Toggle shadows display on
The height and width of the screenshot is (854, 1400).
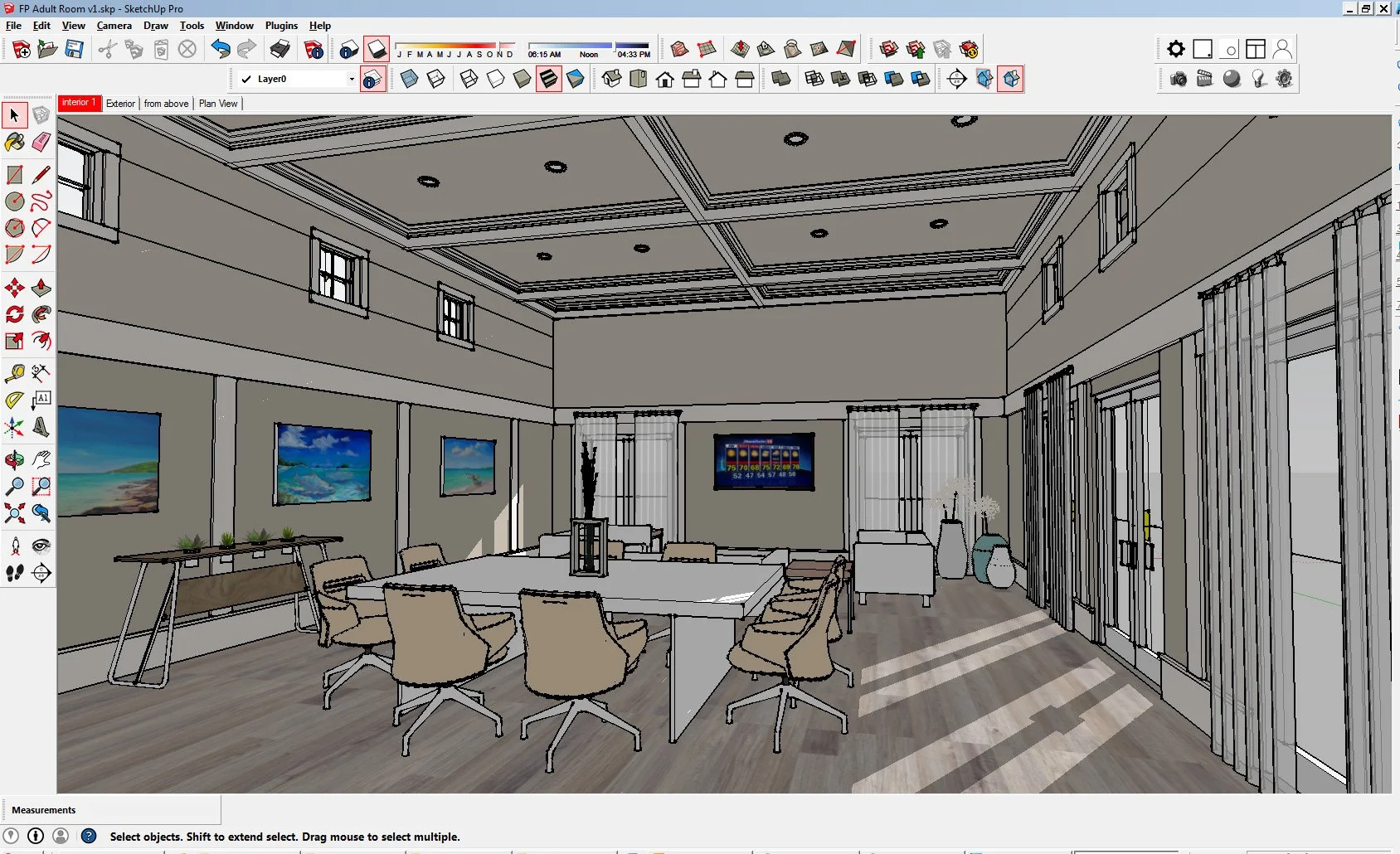(x=377, y=48)
